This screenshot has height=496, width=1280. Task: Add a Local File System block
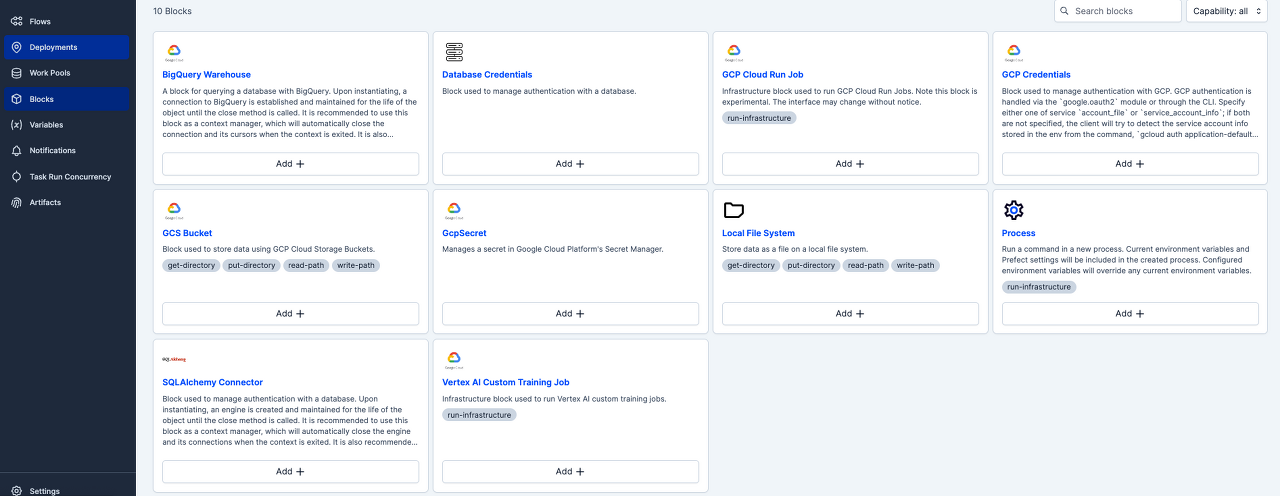[x=850, y=314]
